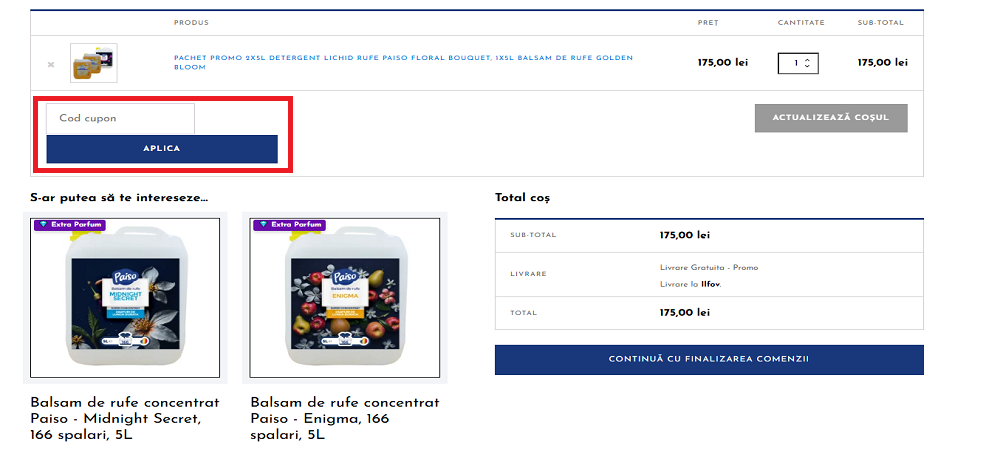
Task: Click the diamond icon on Enigma badge
Action: 263,224
